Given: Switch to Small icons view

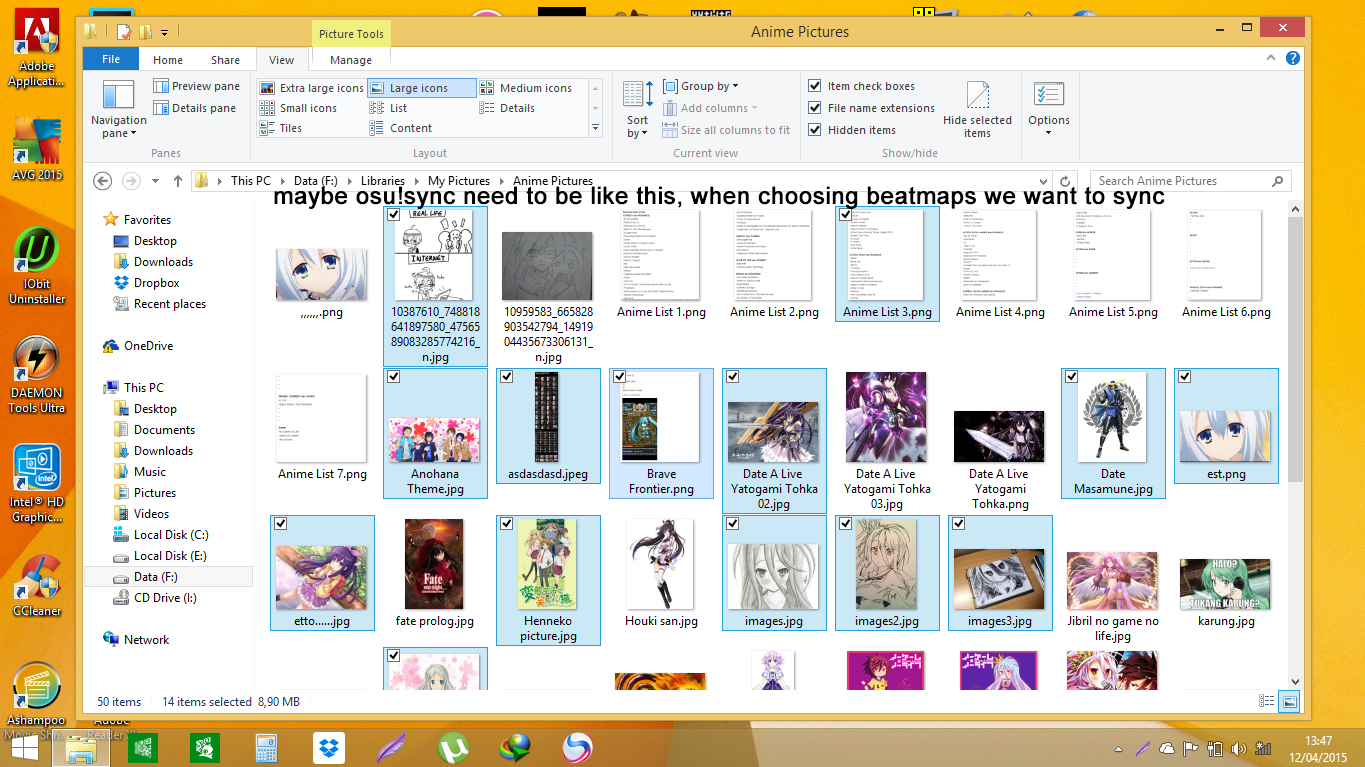Looking at the screenshot, I should point(299,108).
